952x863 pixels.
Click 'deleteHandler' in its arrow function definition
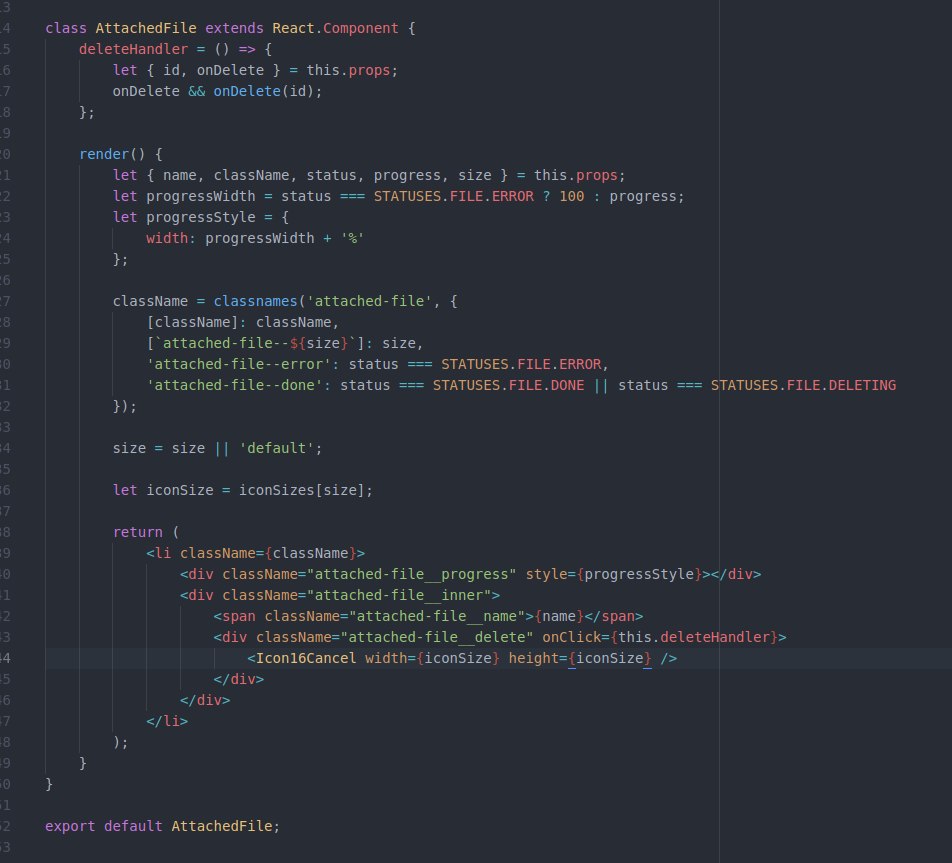134,49
